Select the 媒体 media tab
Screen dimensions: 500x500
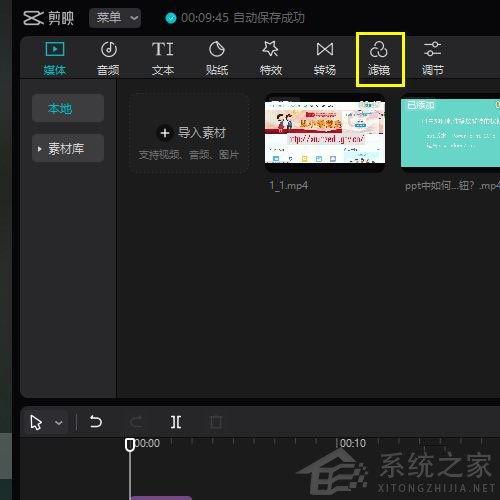[x=55, y=59]
